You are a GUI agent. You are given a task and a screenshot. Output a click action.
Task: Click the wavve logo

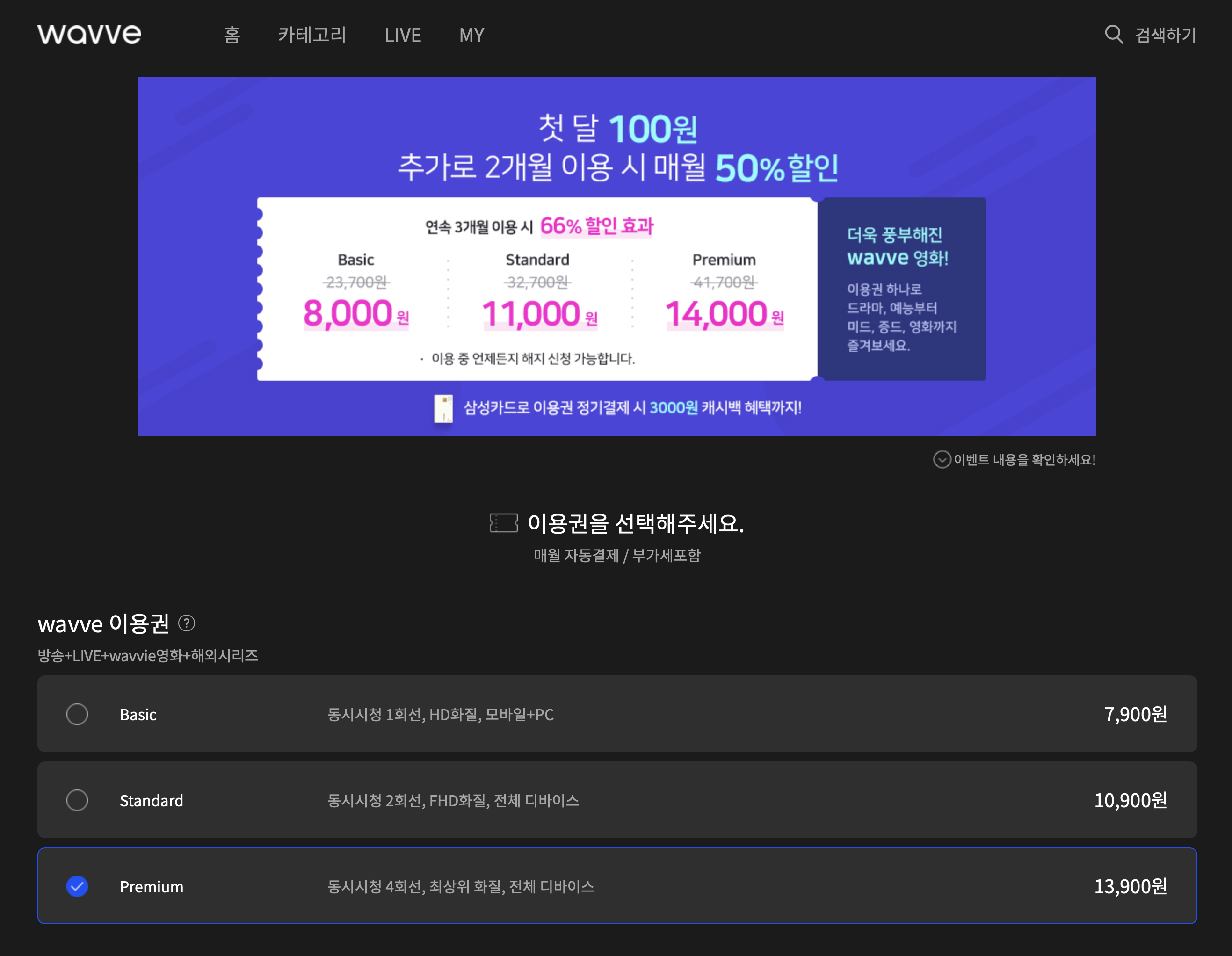pyautogui.click(x=89, y=35)
